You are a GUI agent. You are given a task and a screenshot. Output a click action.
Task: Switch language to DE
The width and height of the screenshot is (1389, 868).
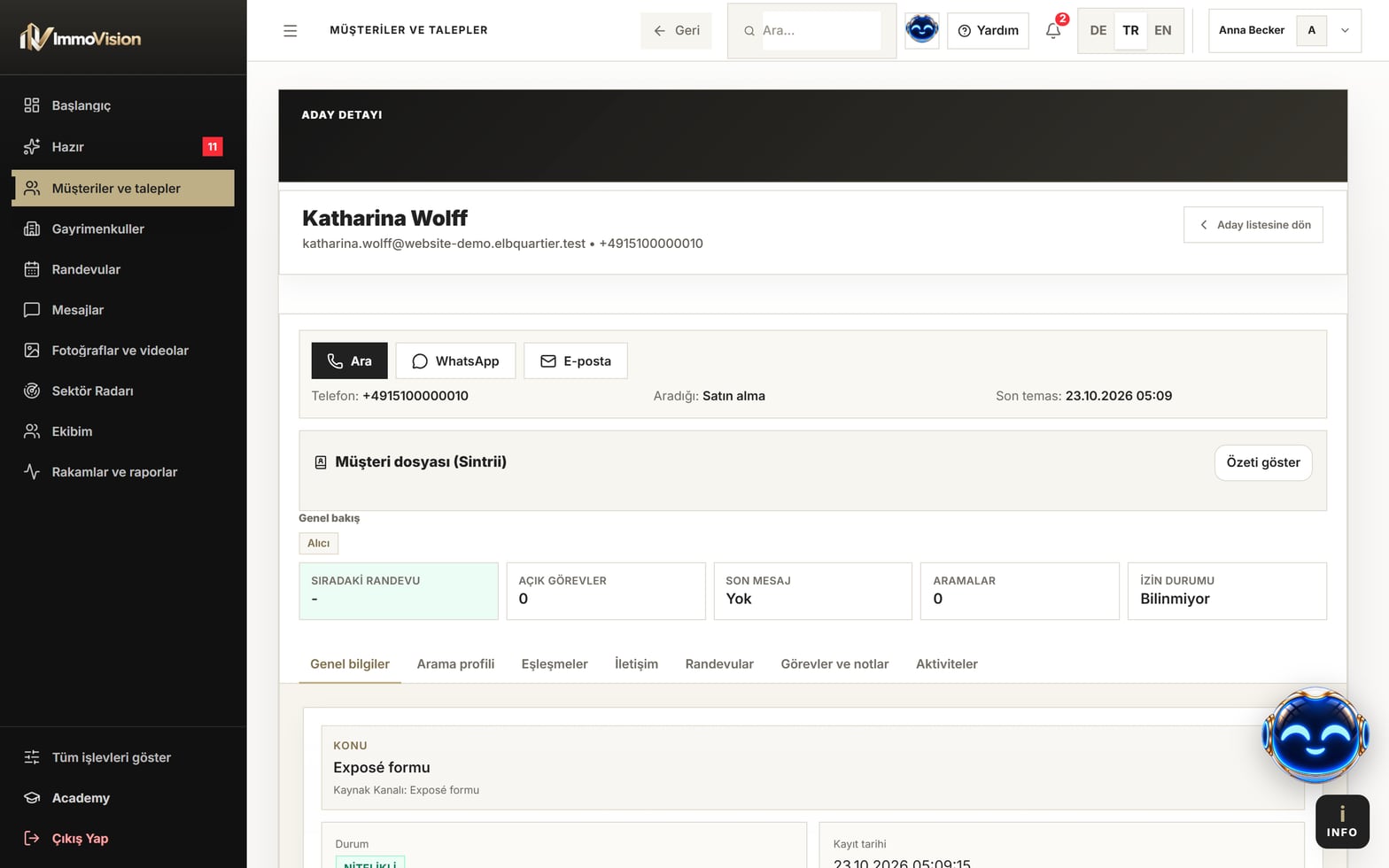point(1098,30)
